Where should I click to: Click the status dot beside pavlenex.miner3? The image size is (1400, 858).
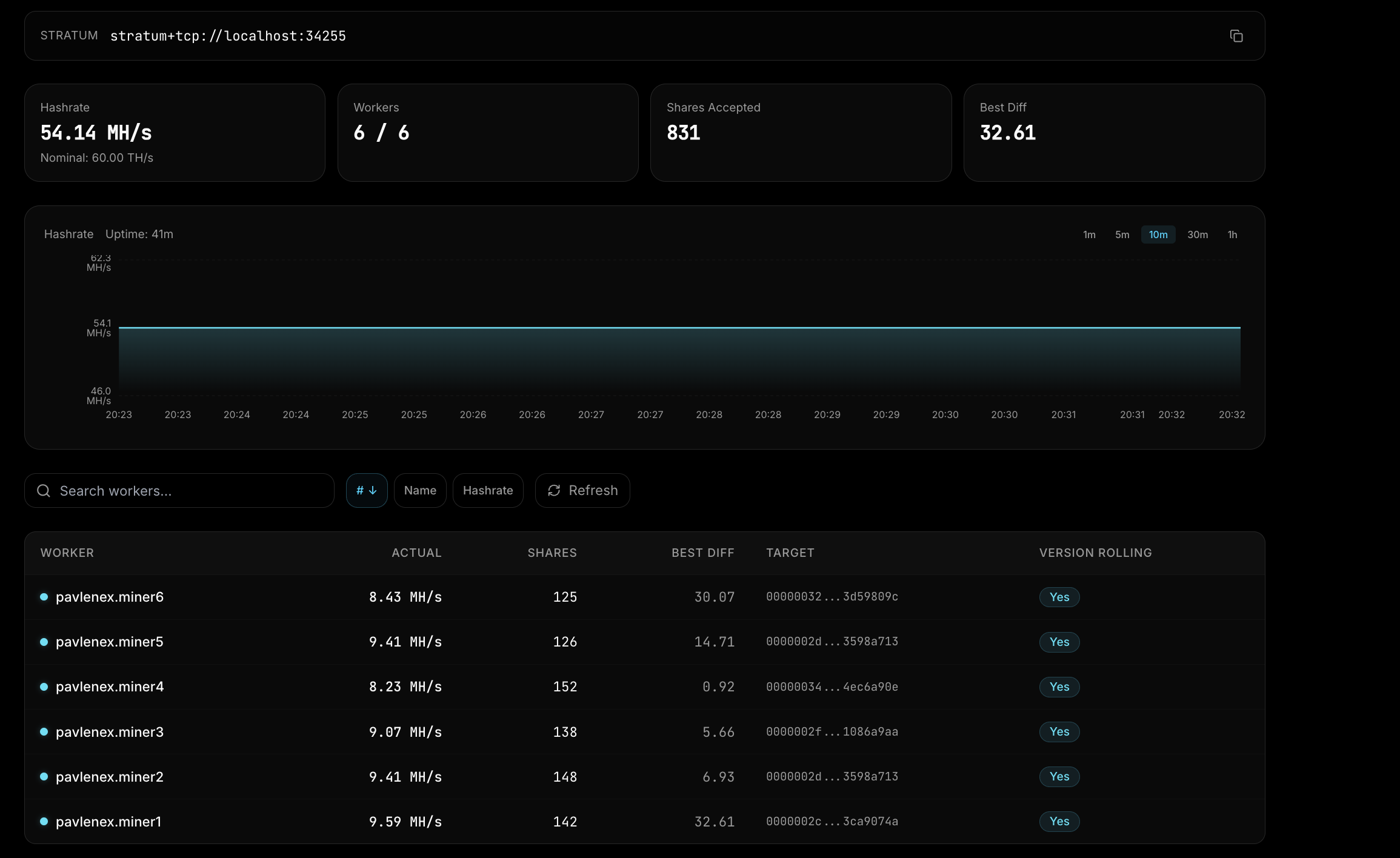pos(44,732)
